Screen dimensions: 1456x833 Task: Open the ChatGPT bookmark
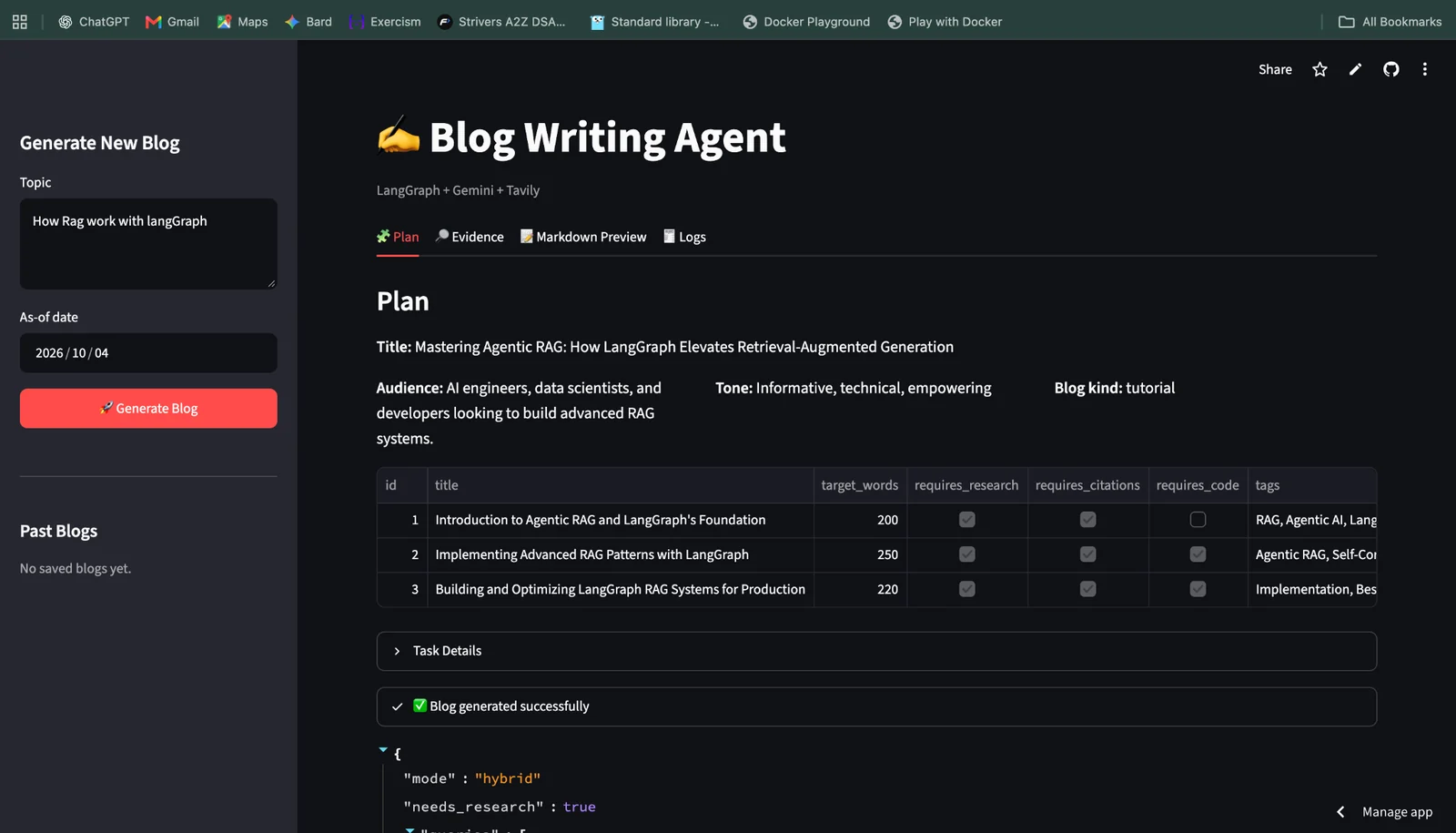[x=94, y=22]
